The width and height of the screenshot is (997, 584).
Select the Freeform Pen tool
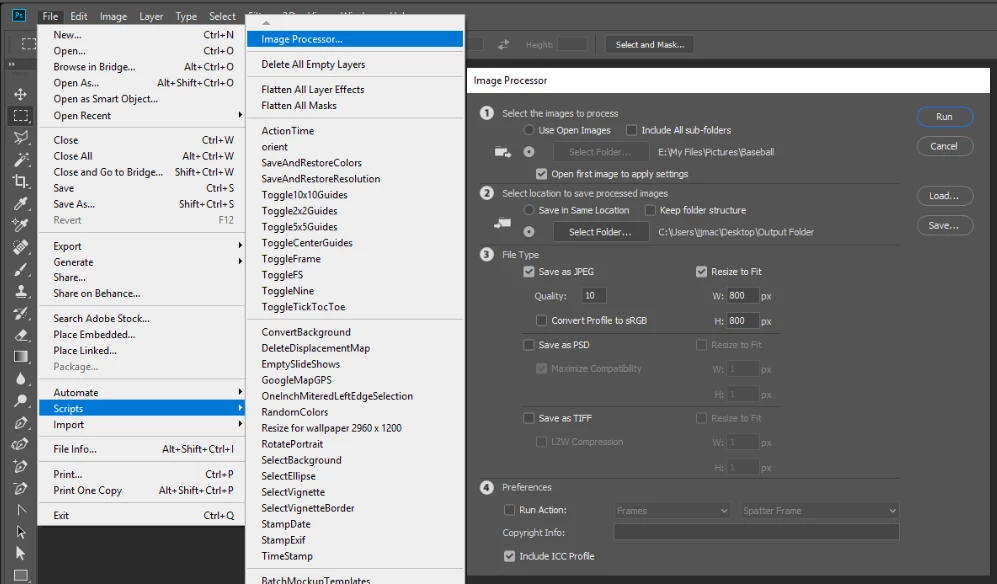coord(20,444)
